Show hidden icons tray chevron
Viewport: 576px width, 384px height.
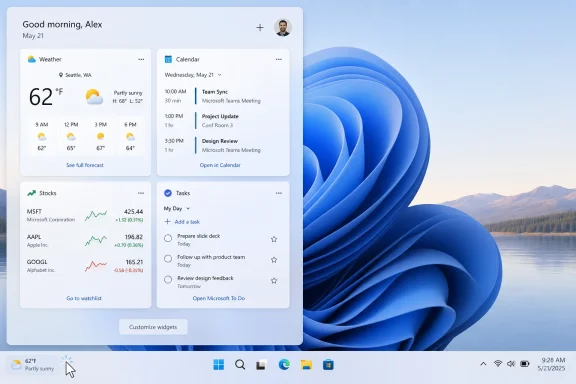click(483, 364)
